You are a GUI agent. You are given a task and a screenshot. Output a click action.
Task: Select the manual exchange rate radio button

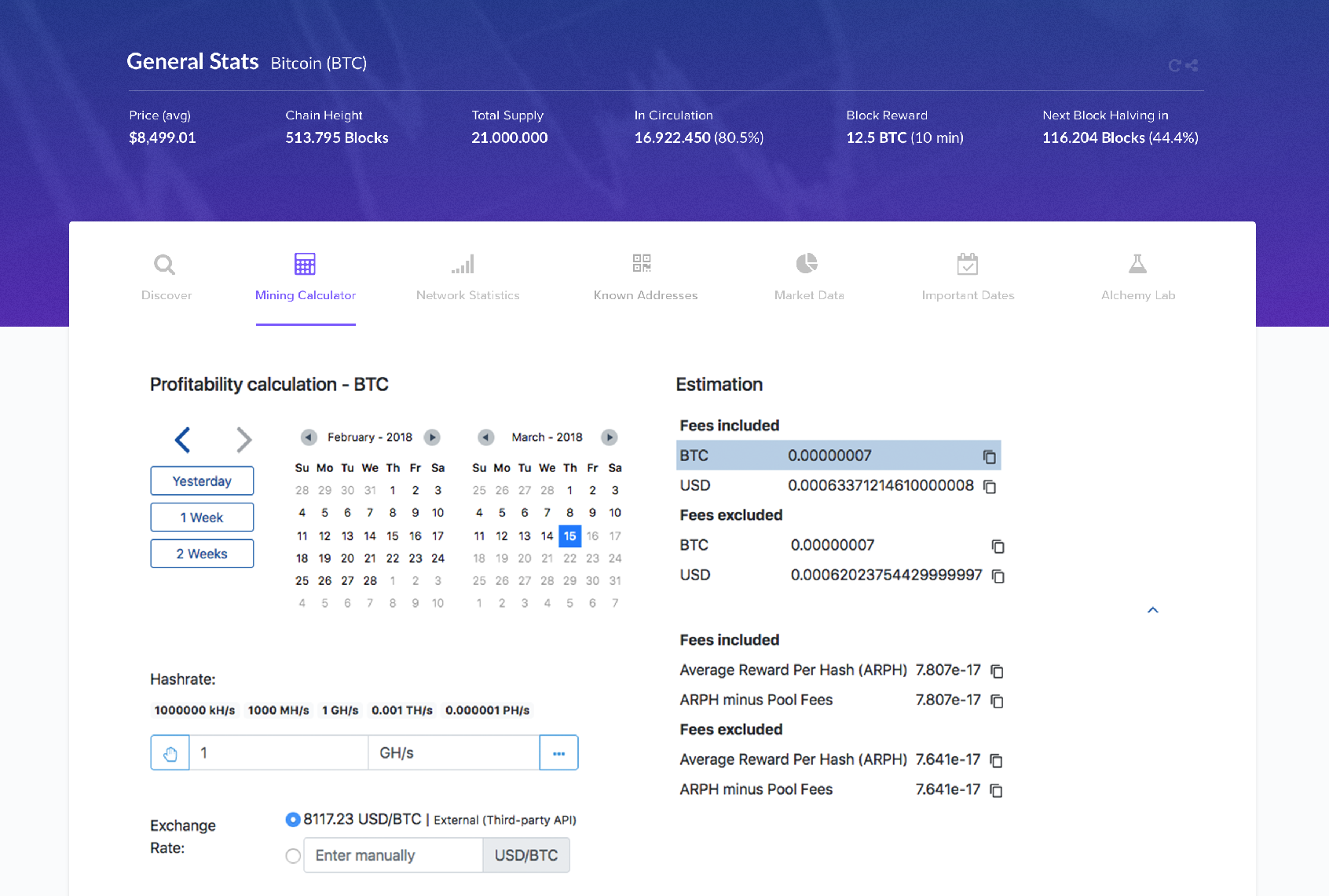(293, 856)
